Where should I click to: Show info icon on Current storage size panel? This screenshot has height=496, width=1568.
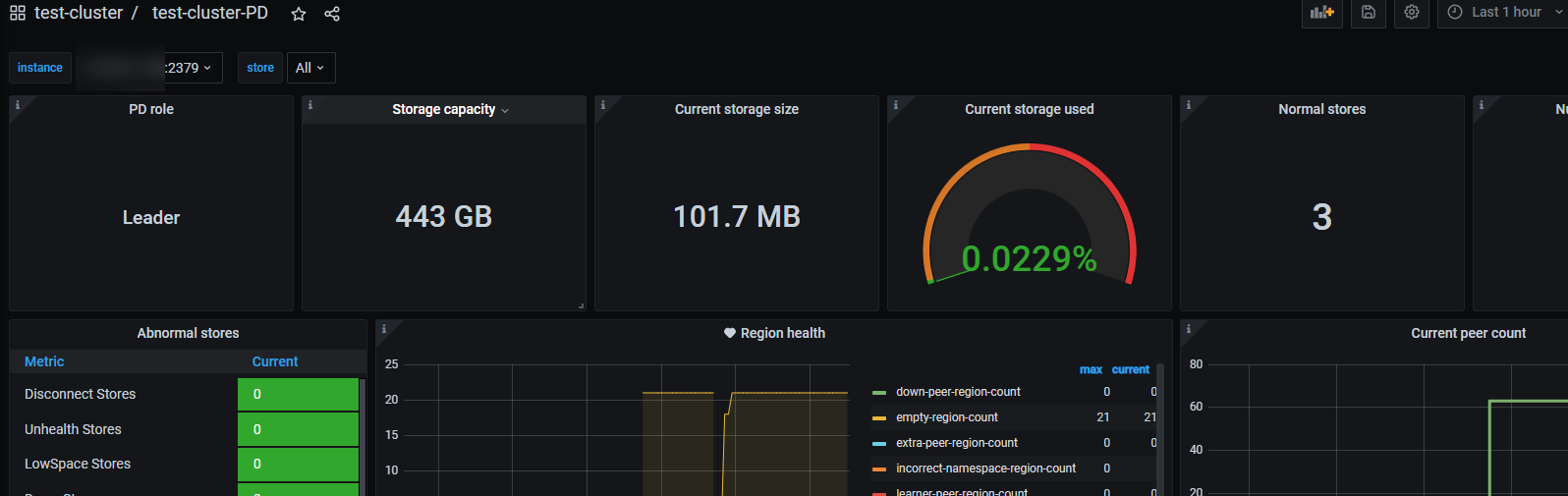tap(602, 104)
